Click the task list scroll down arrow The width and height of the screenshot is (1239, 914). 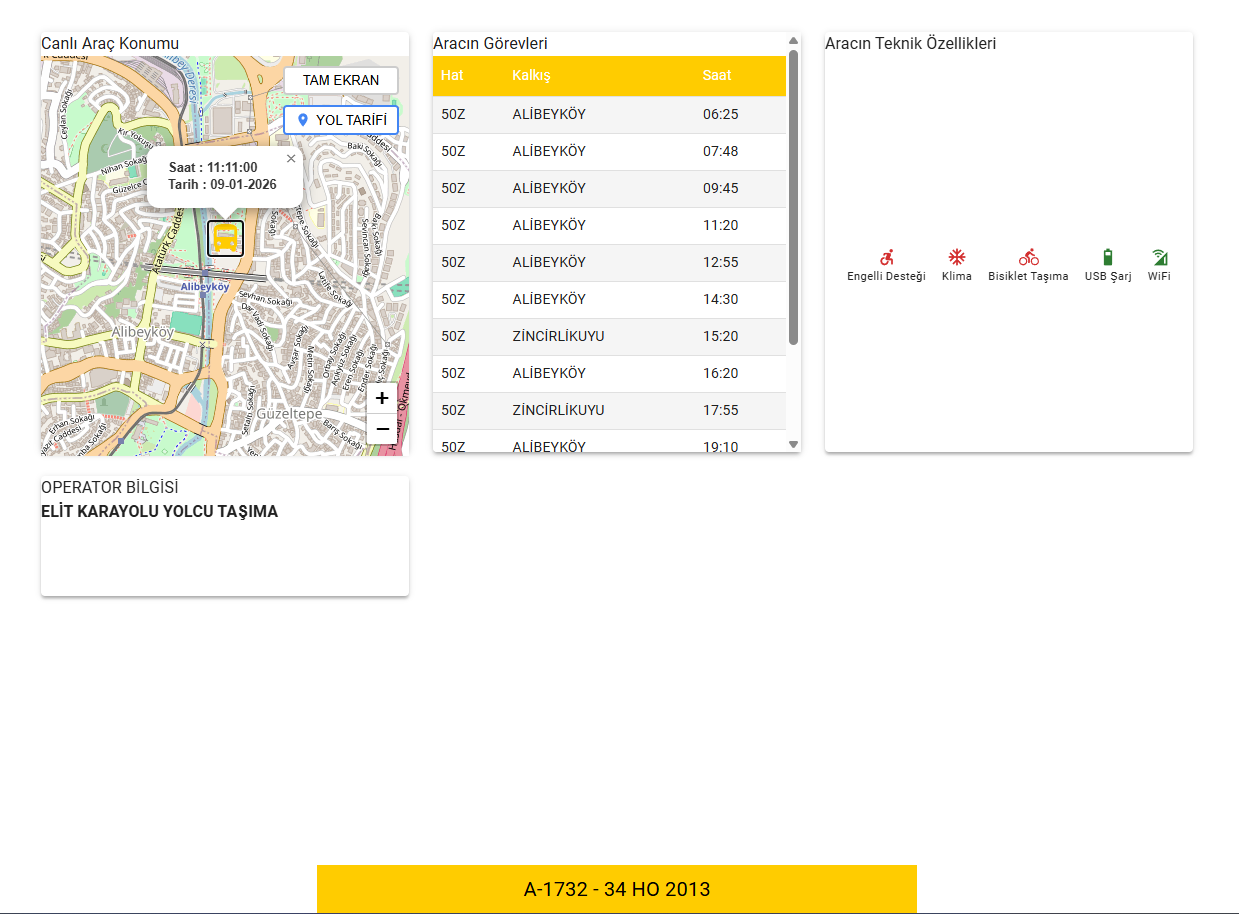point(794,444)
